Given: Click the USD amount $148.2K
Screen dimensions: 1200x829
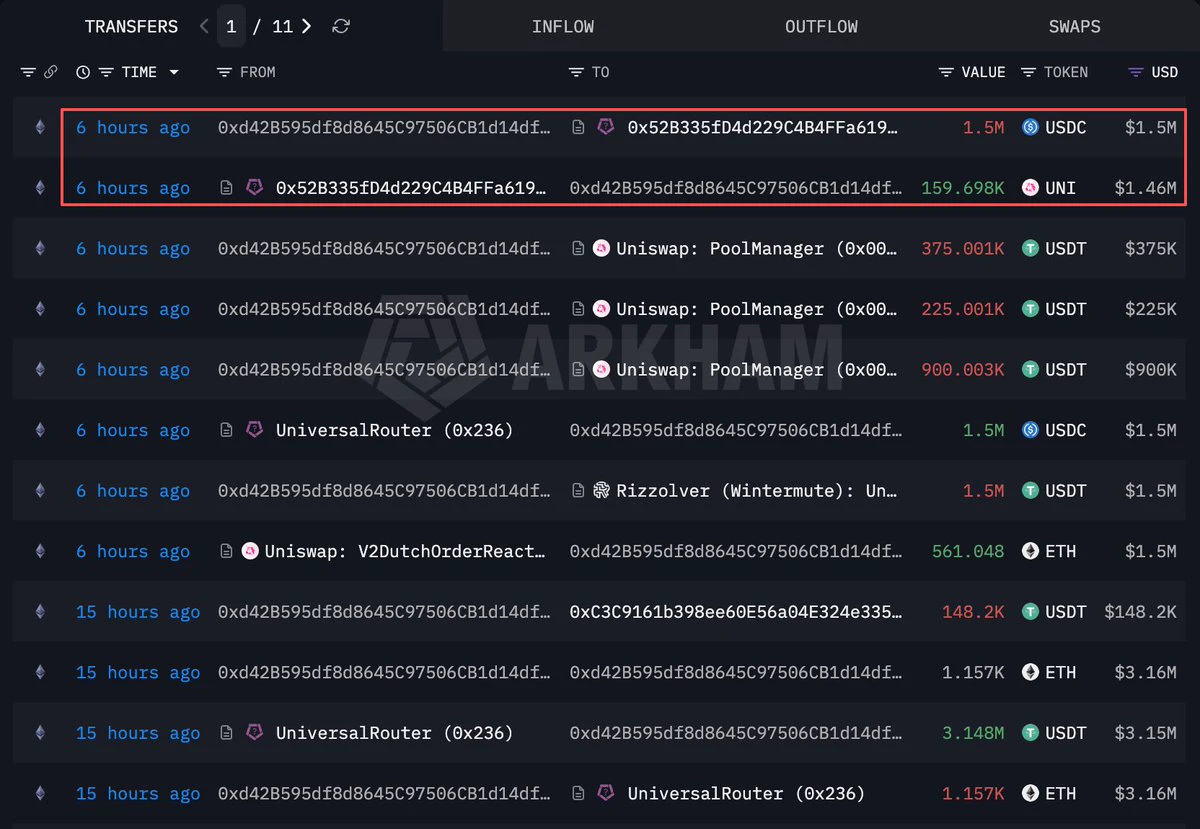Looking at the screenshot, I should [1141, 612].
